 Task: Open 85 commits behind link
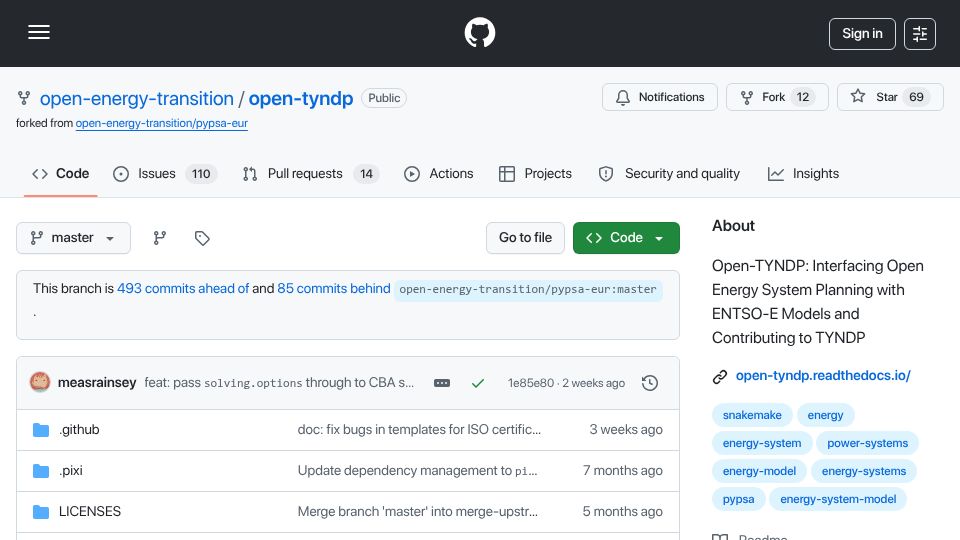click(x=334, y=288)
